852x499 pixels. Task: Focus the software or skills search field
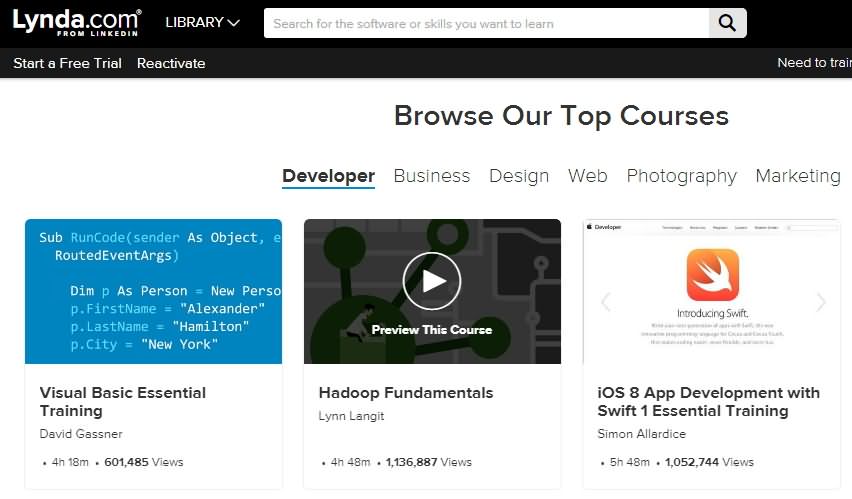[486, 23]
